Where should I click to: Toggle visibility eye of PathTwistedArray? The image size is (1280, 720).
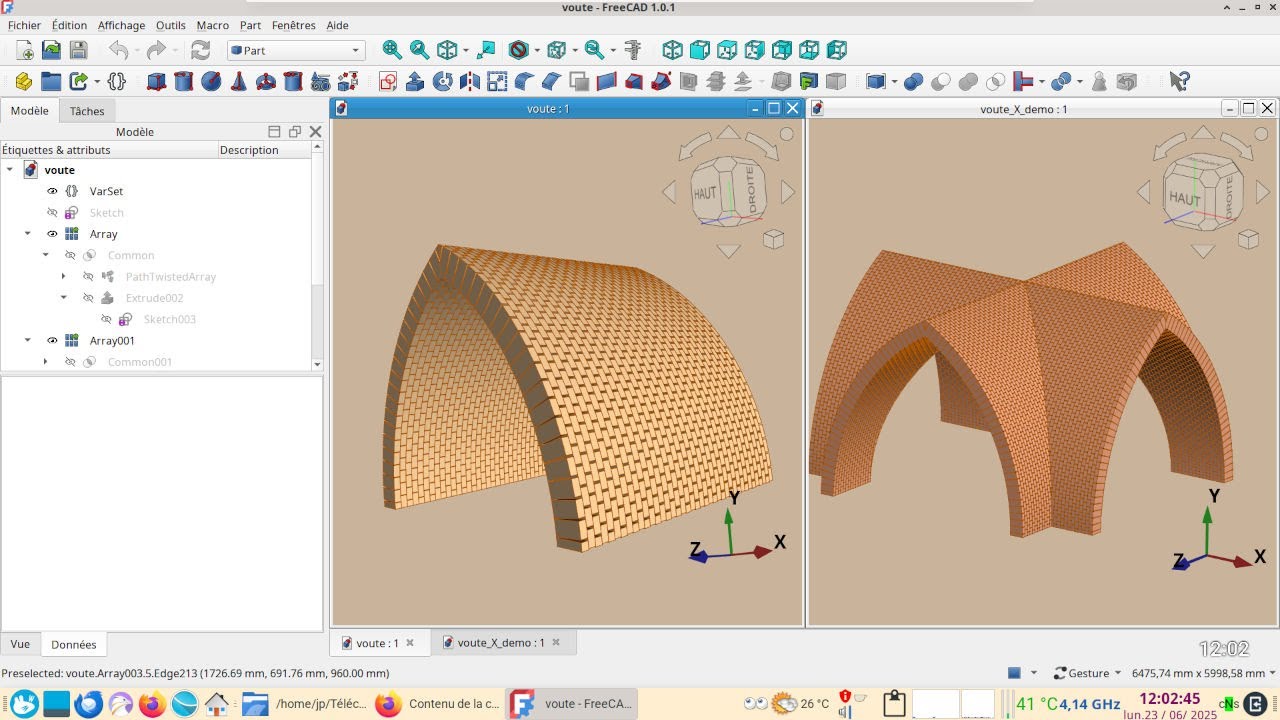(x=89, y=277)
